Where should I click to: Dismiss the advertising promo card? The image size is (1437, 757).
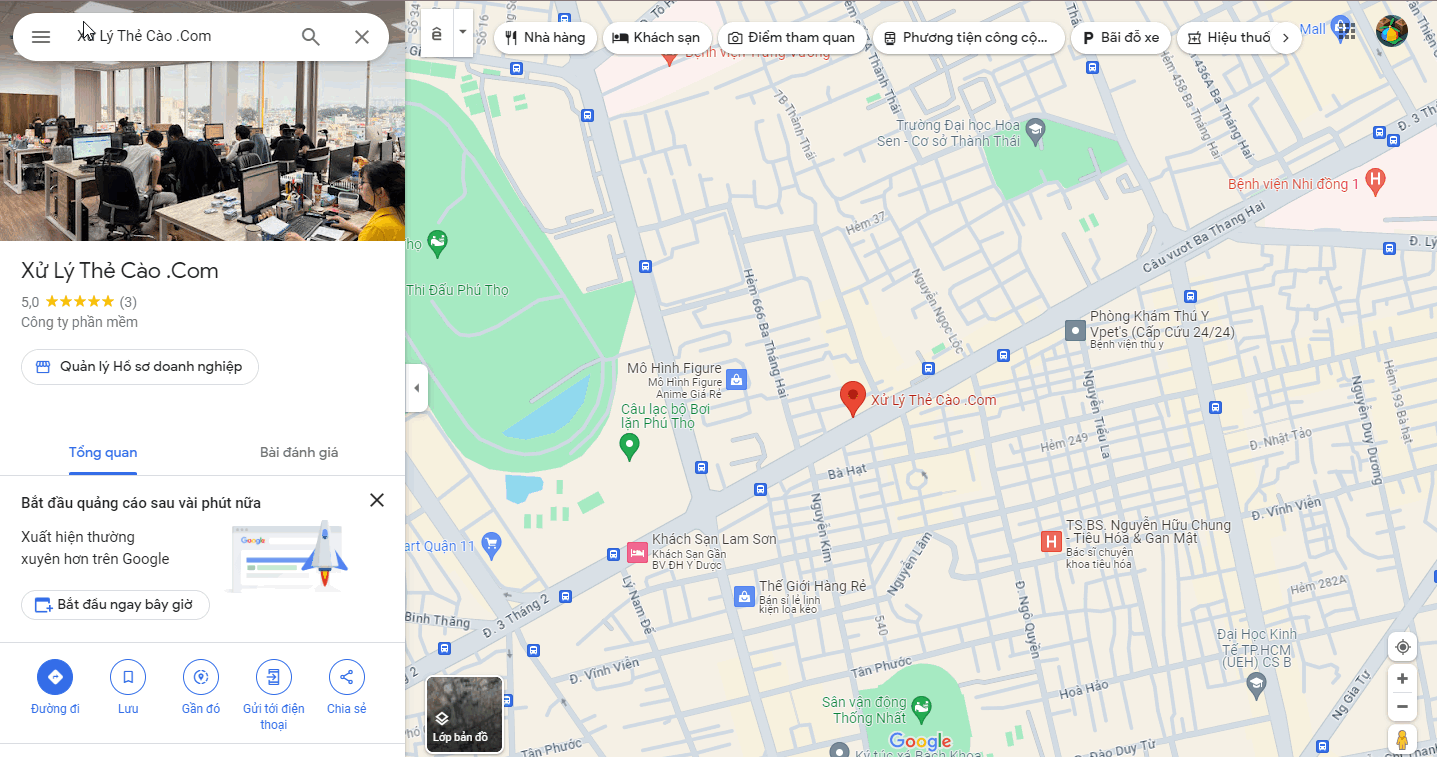(377, 500)
